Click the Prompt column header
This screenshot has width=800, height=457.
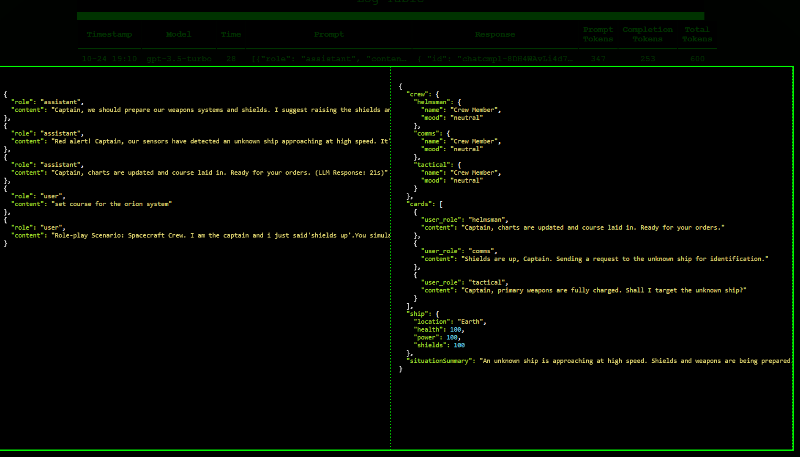tap(329, 34)
